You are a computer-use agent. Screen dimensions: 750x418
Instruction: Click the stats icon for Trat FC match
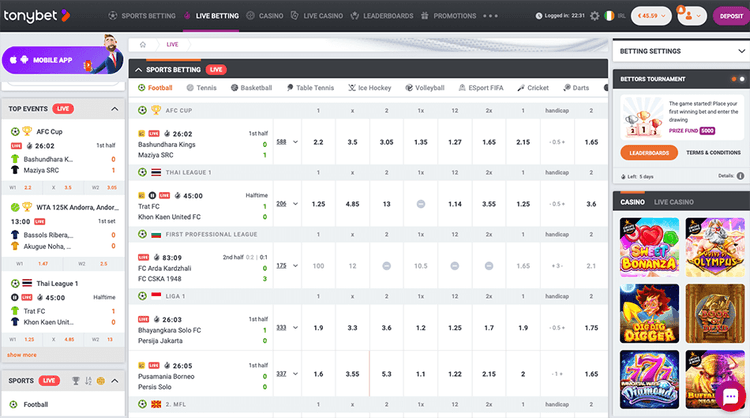coord(141,195)
